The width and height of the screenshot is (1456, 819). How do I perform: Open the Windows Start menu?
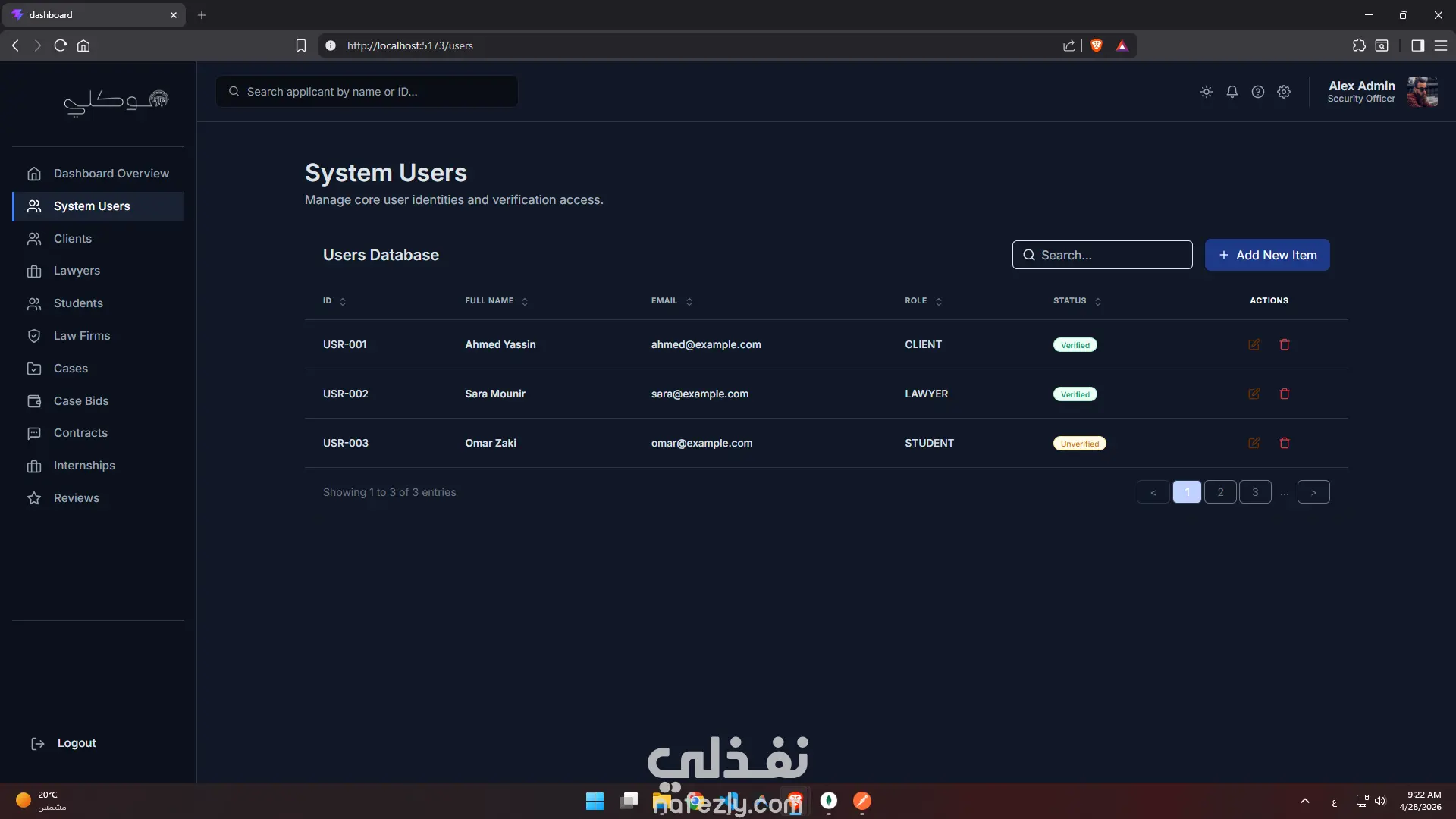[595, 801]
